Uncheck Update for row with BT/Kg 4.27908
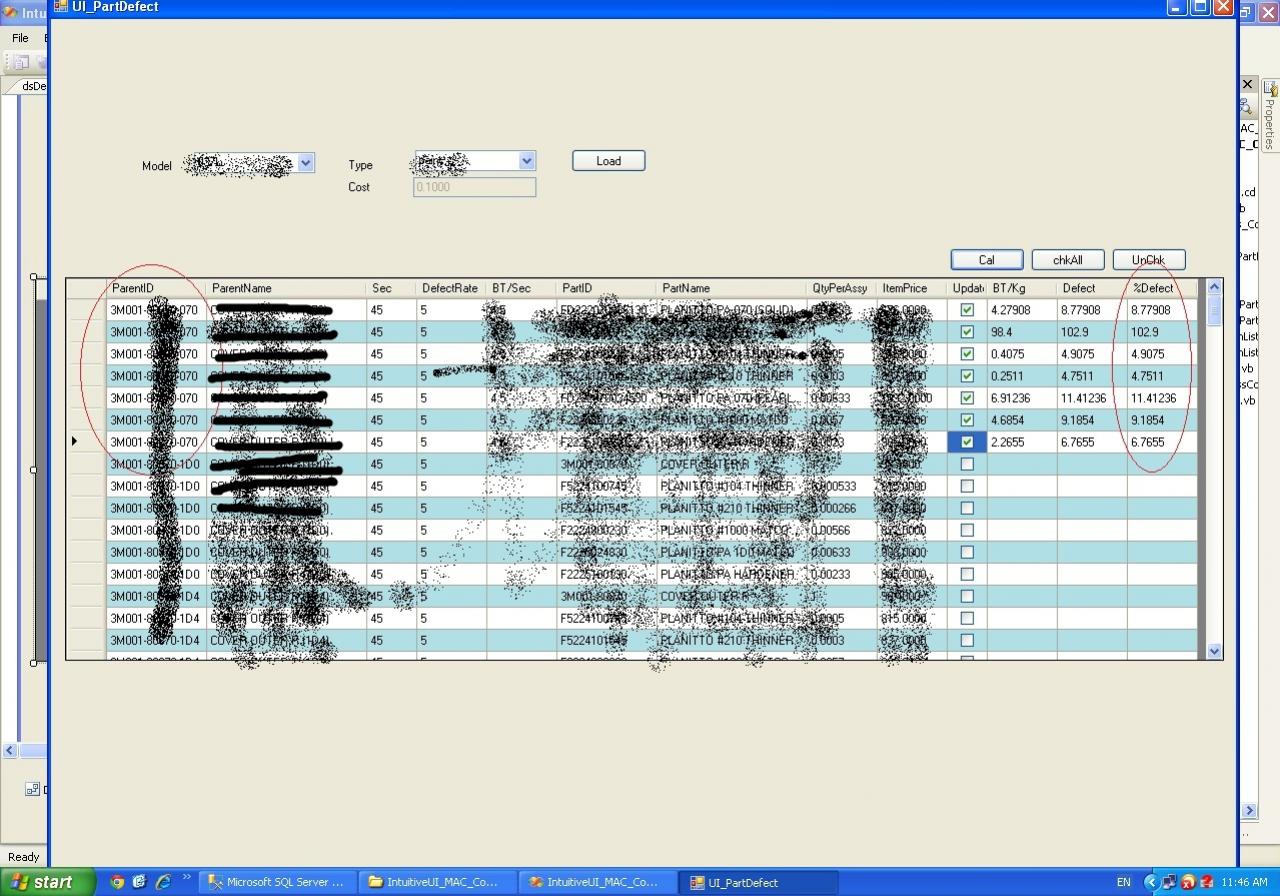This screenshot has height=896, width=1280. tap(967, 310)
